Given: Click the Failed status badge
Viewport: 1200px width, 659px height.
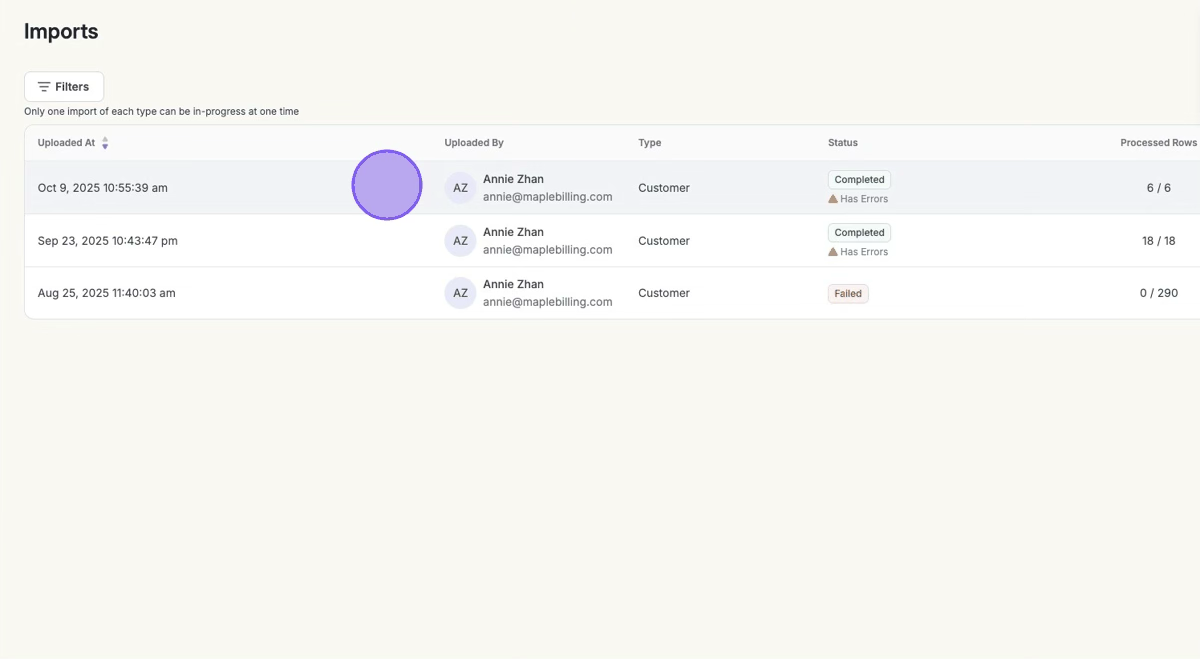Looking at the screenshot, I should (x=848, y=294).
